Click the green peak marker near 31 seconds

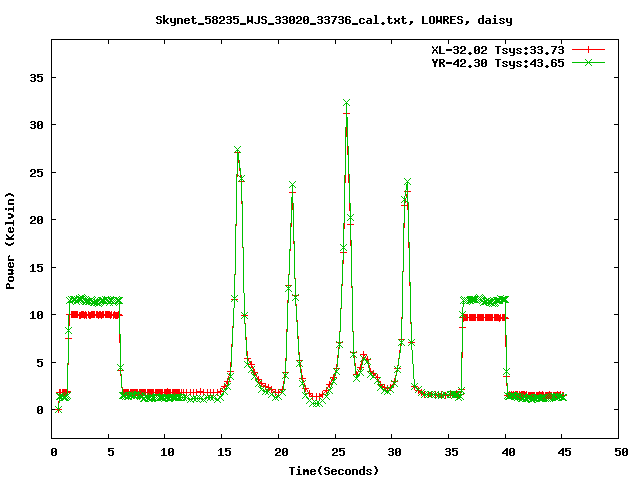[407, 181]
